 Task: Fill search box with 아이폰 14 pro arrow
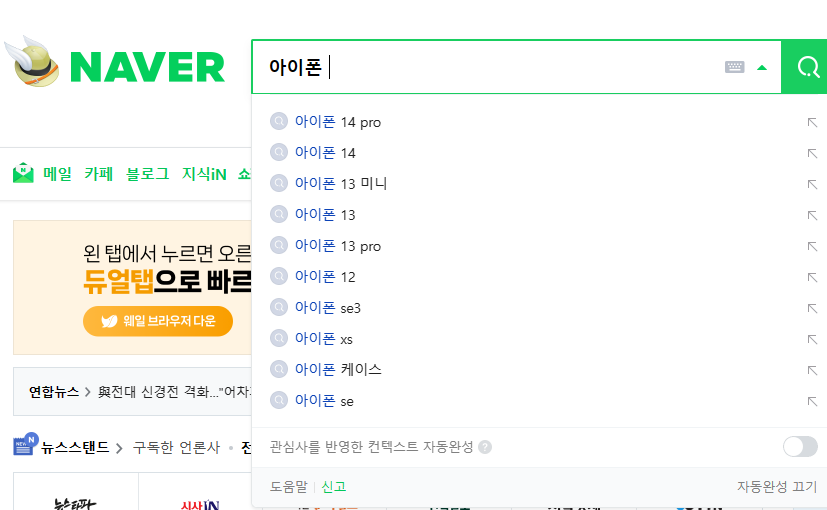click(812, 122)
